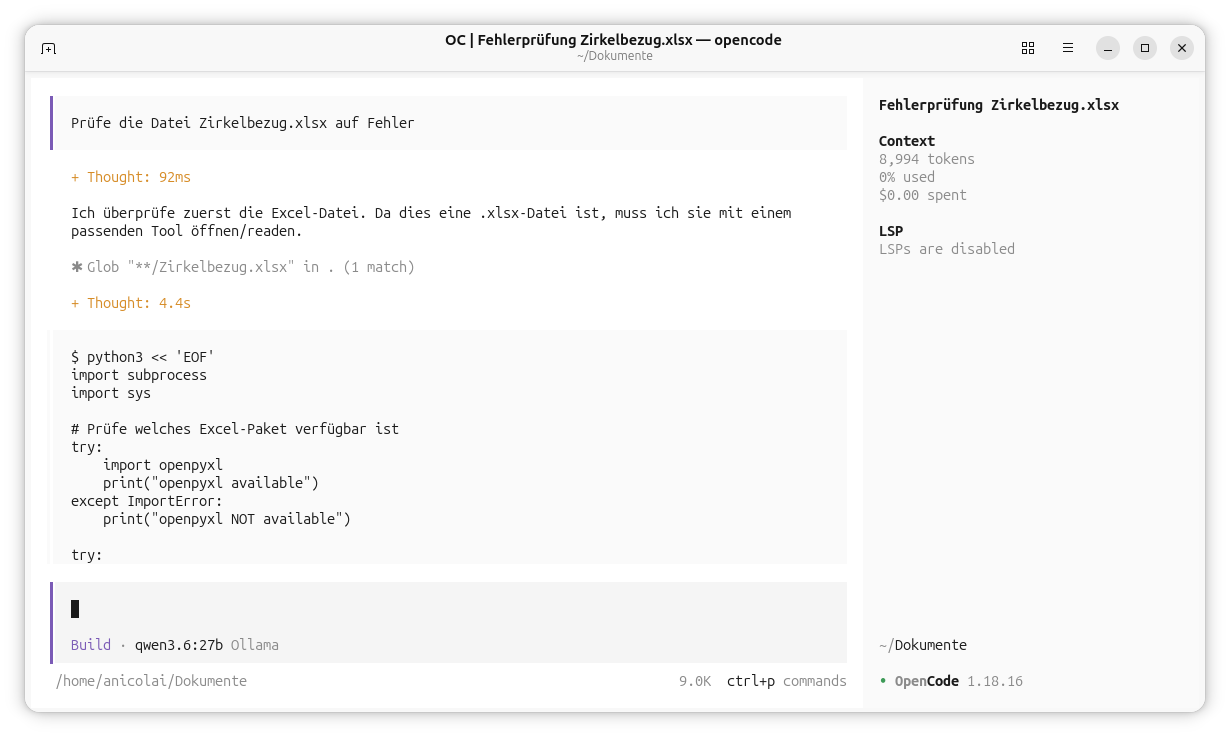Click the 9.0K token counter

tap(695, 681)
